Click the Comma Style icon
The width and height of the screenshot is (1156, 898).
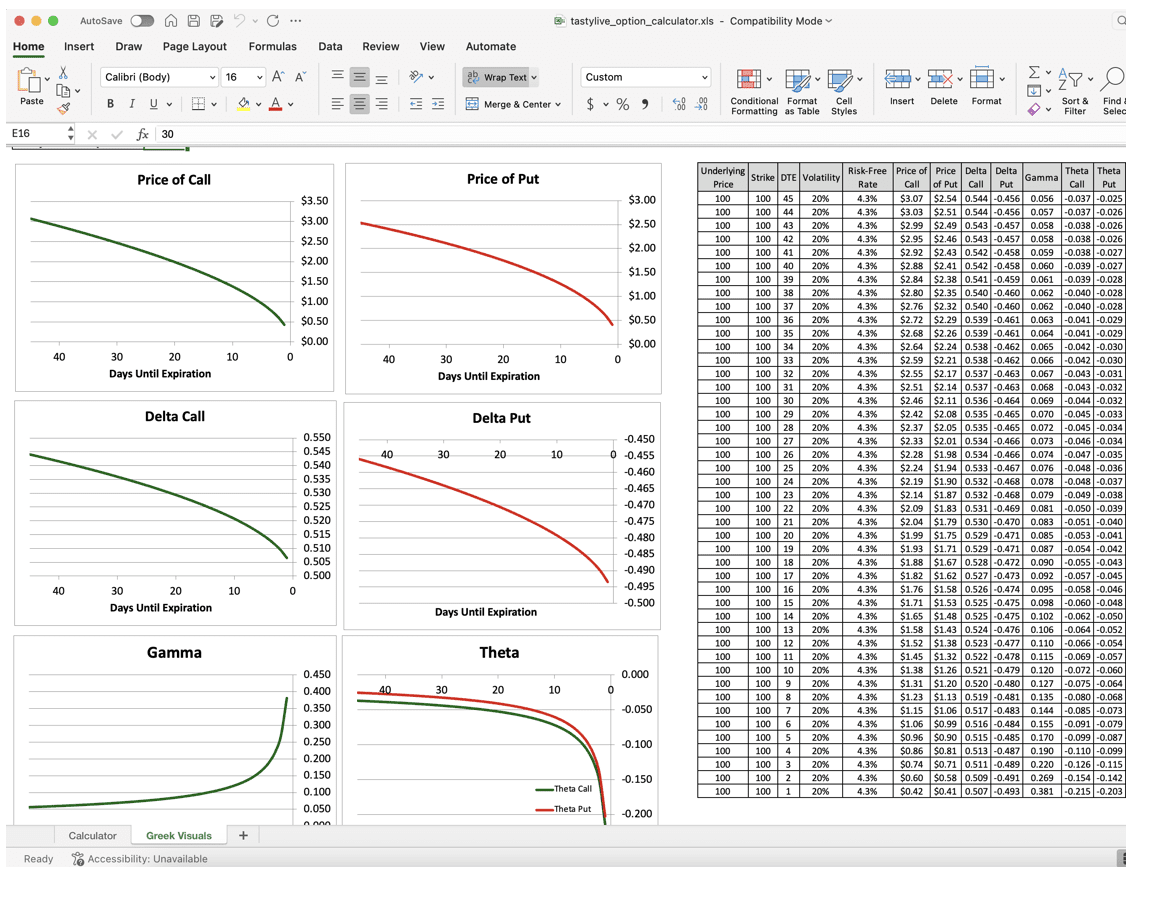[645, 104]
